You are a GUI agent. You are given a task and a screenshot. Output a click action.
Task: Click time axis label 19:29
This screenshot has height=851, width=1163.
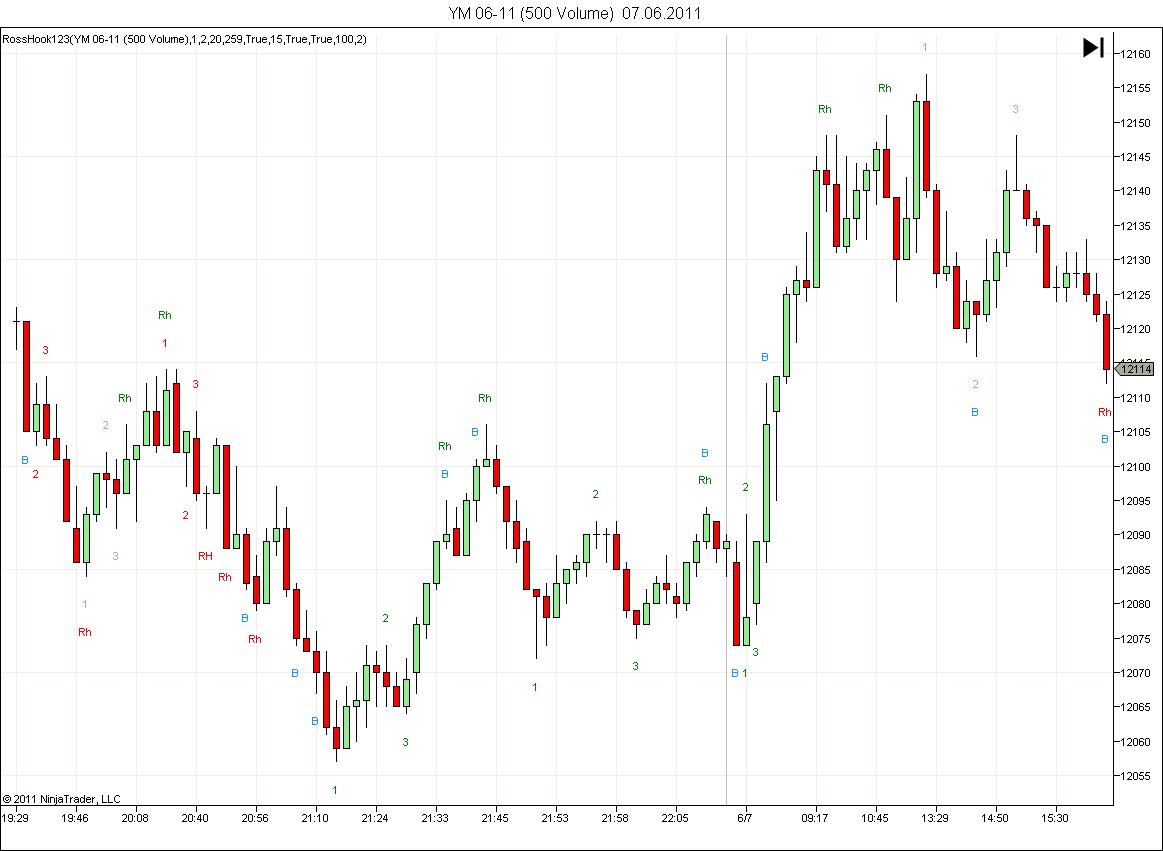pyautogui.click(x=15, y=818)
